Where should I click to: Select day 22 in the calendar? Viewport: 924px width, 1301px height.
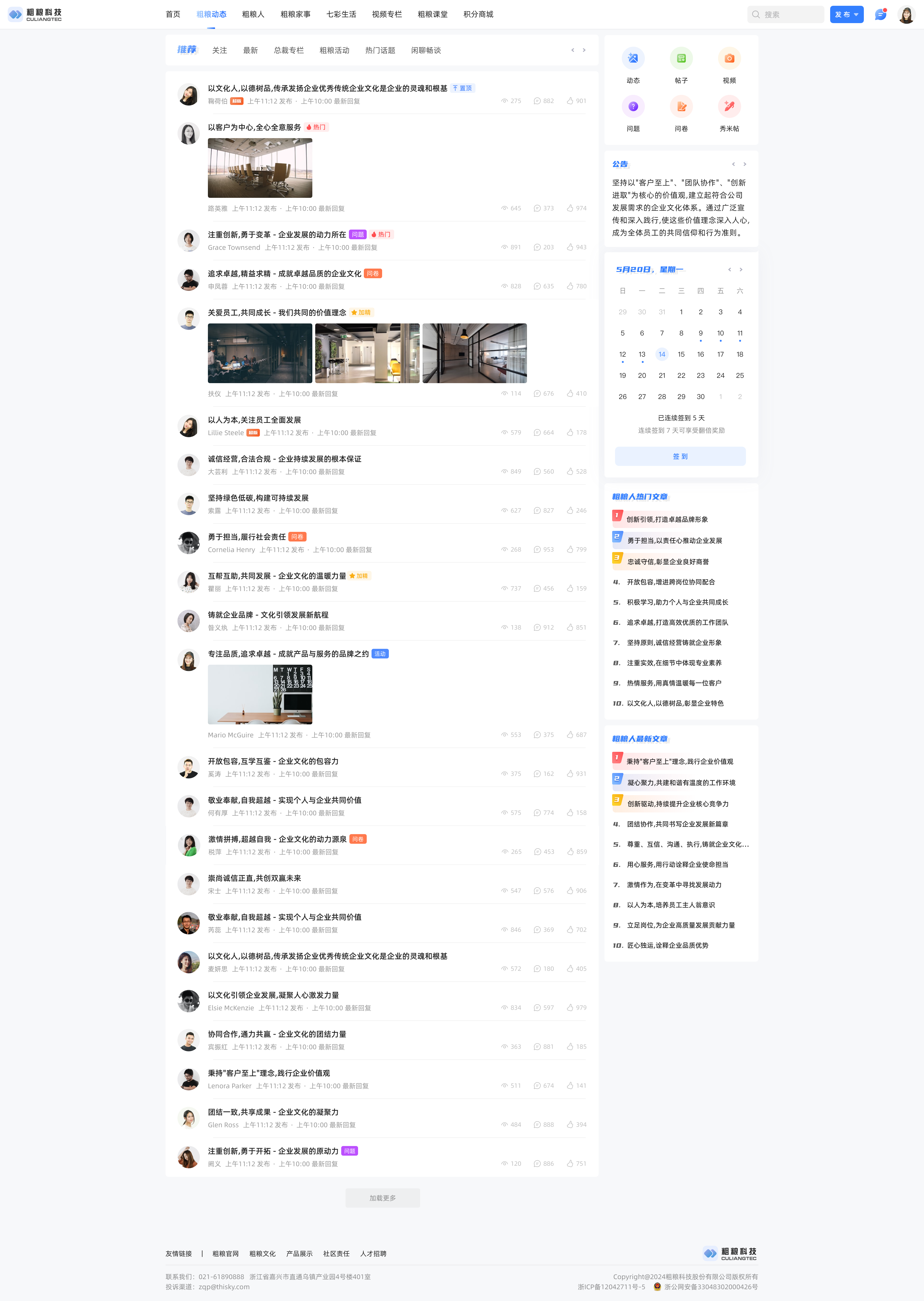pyautogui.click(x=681, y=376)
